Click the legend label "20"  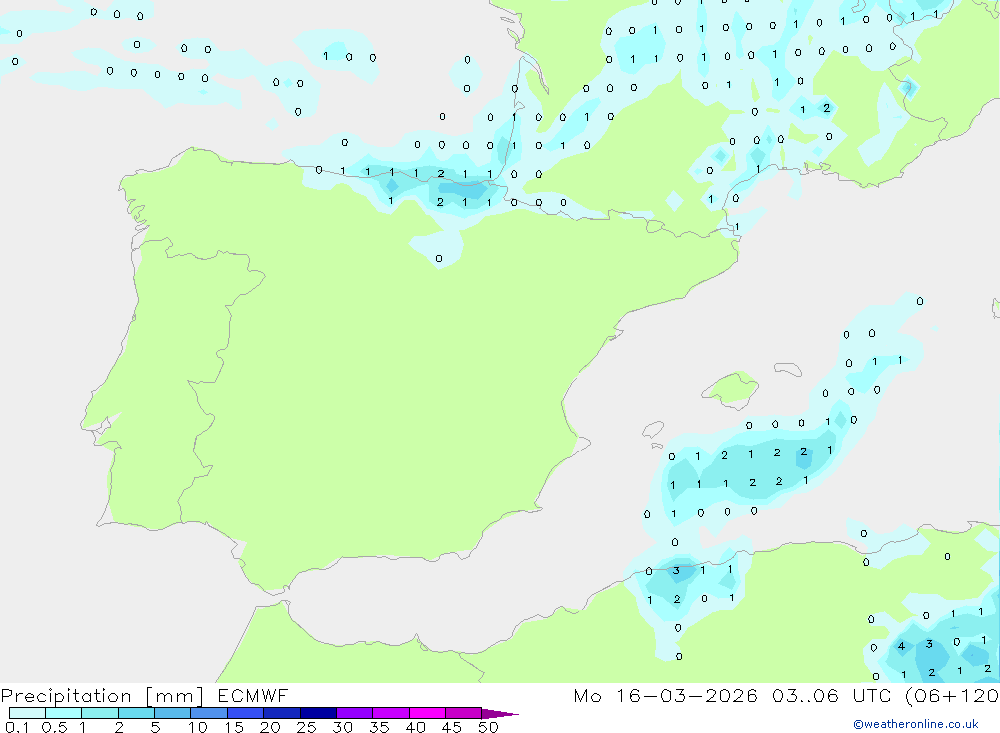pyautogui.click(x=270, y=727)
